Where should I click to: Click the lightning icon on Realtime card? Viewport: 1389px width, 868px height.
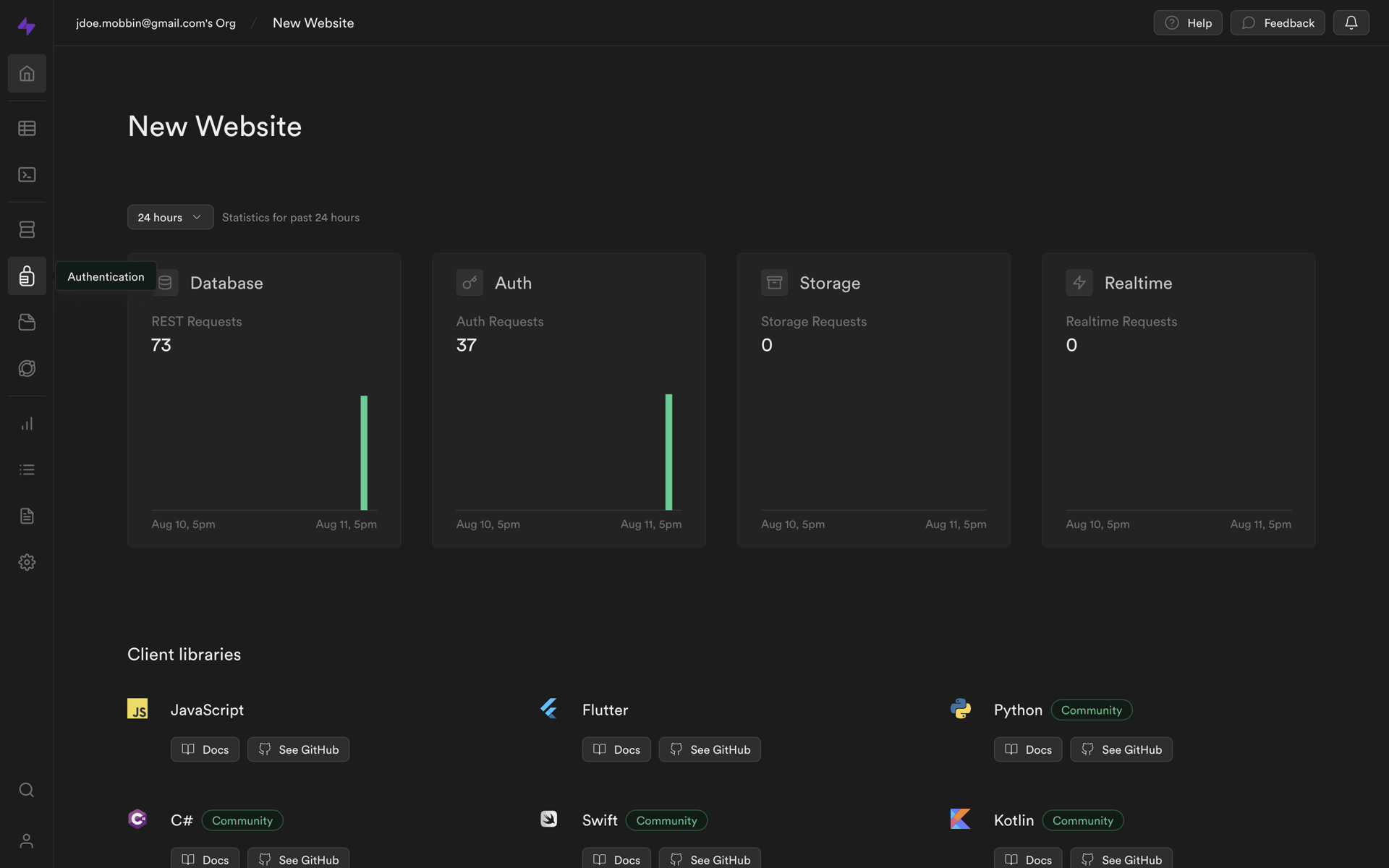click(x=1079, y=283)
